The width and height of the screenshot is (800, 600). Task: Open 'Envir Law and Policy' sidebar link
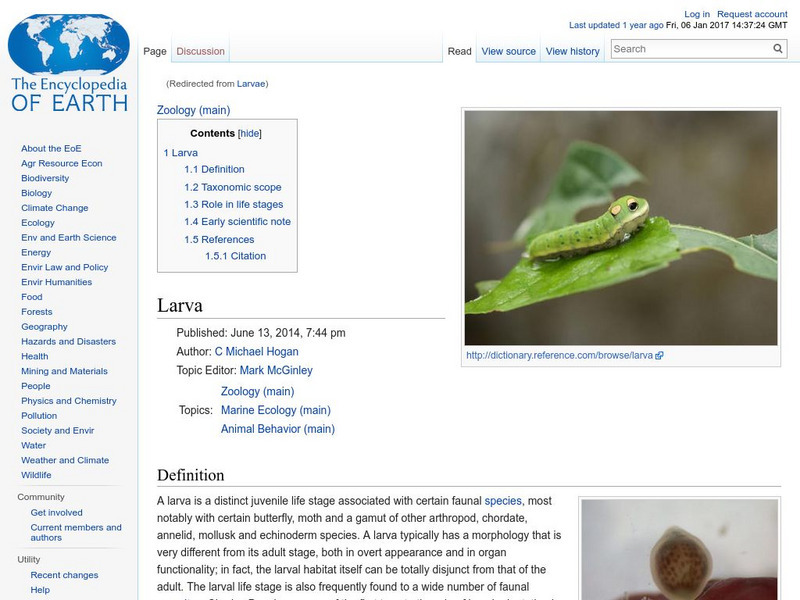64,267
